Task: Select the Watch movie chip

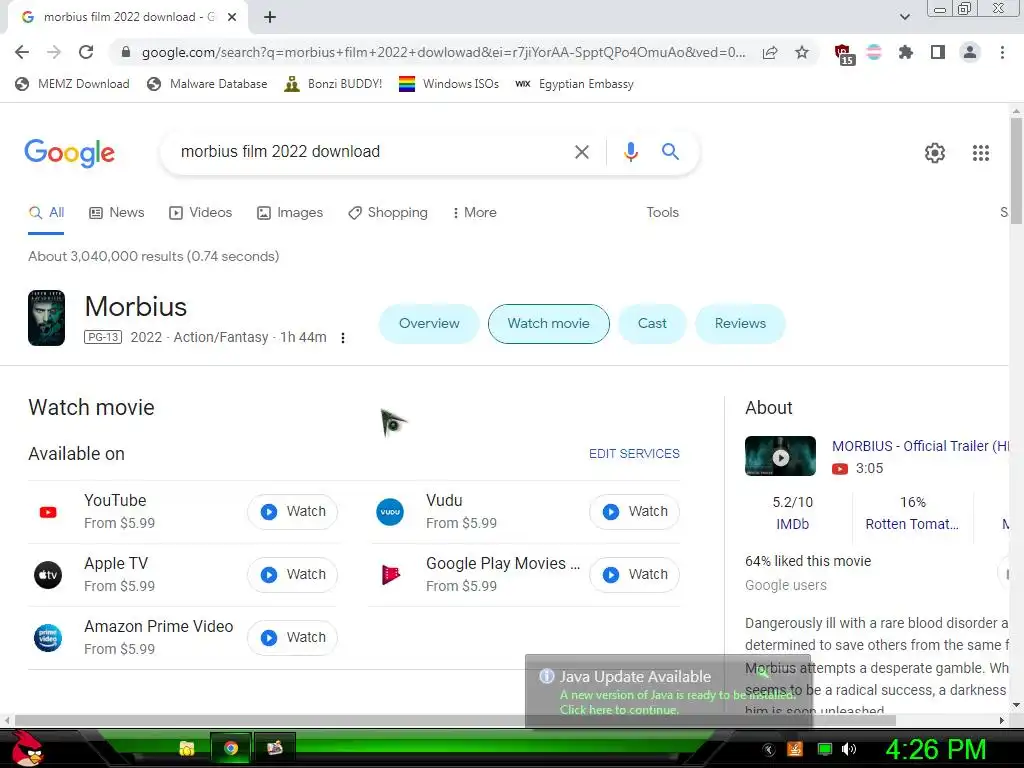Action: point(549,324)
